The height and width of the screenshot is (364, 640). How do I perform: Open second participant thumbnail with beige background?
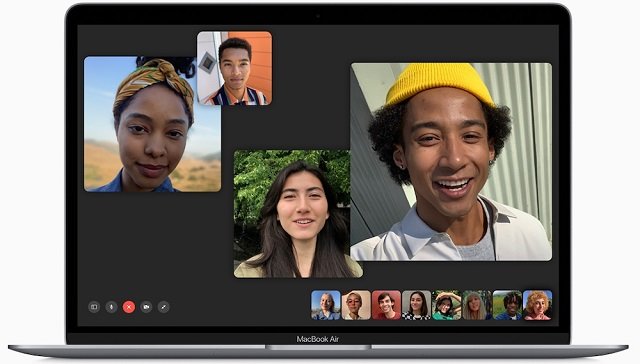pyautogui.click(x=356, y=305)
